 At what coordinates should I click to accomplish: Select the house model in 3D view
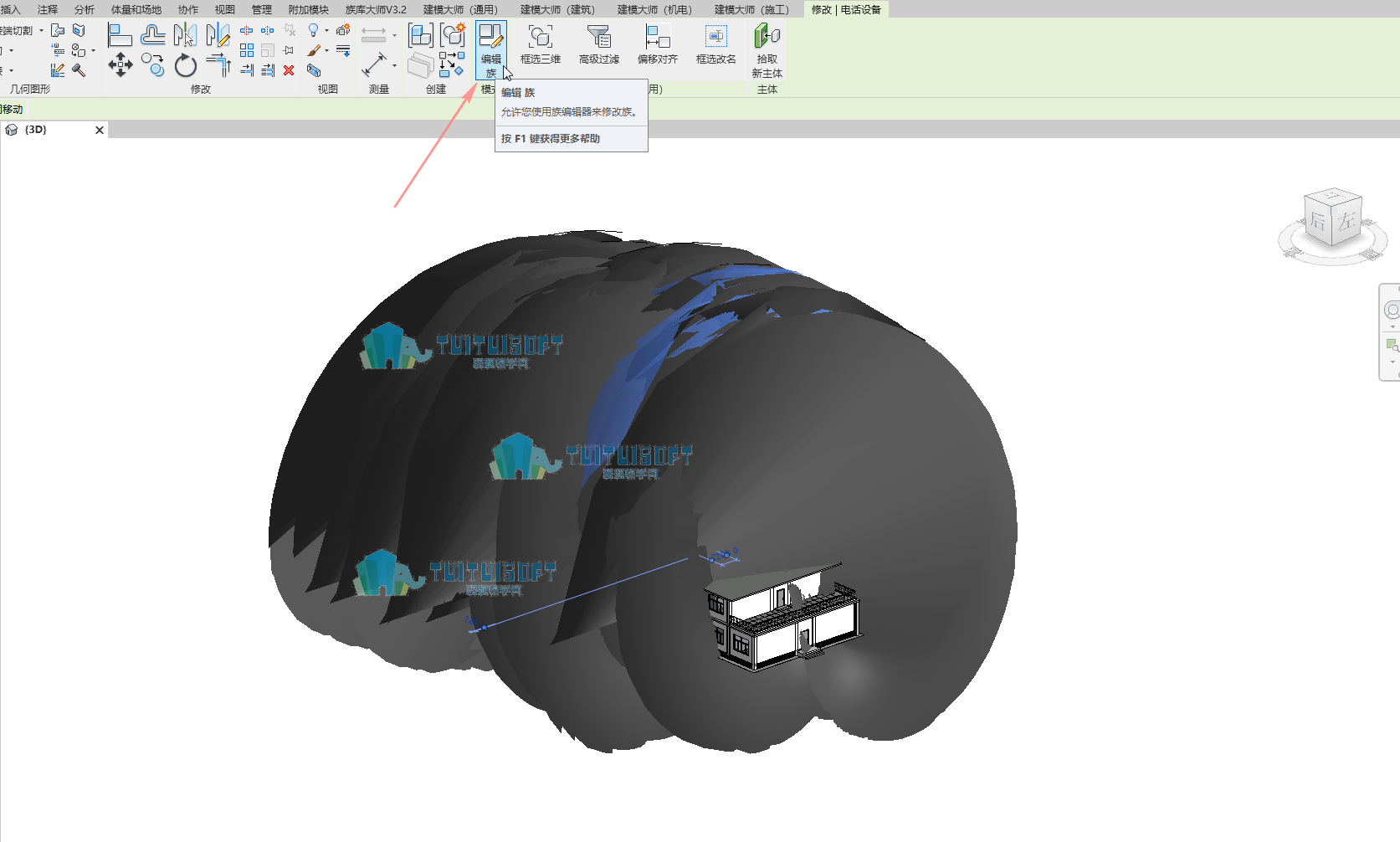click(x=782, y=618)
